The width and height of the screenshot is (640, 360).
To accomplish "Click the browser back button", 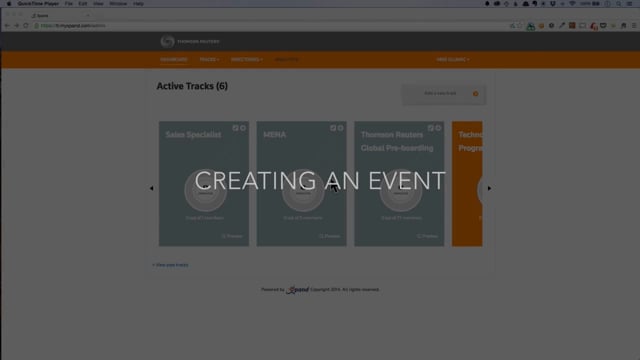I will click(x=7, y=26).
